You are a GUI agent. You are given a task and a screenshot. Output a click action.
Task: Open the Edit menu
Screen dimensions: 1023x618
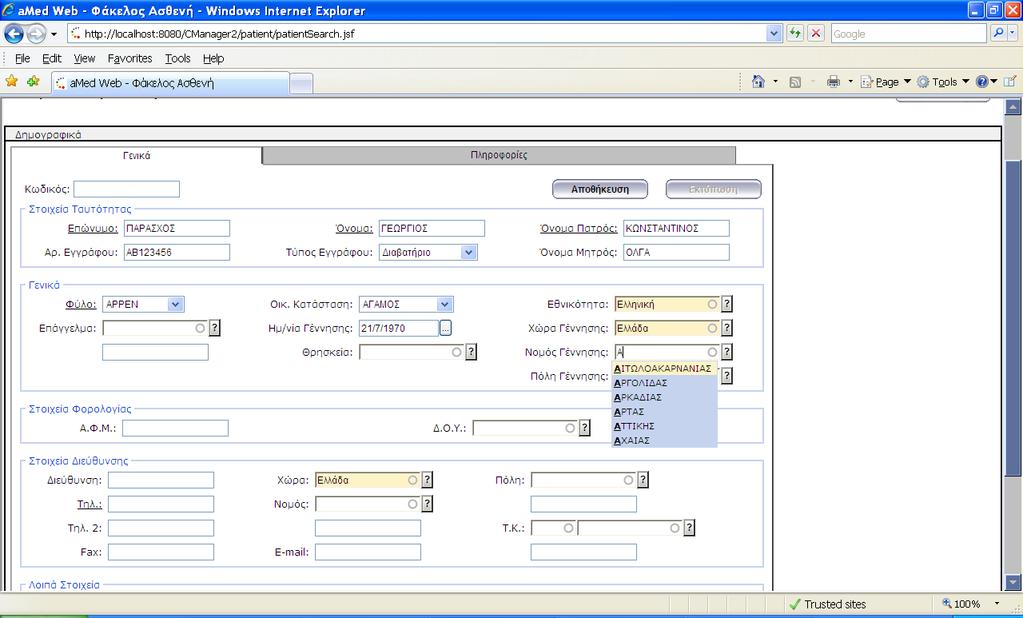coord(52,58)
